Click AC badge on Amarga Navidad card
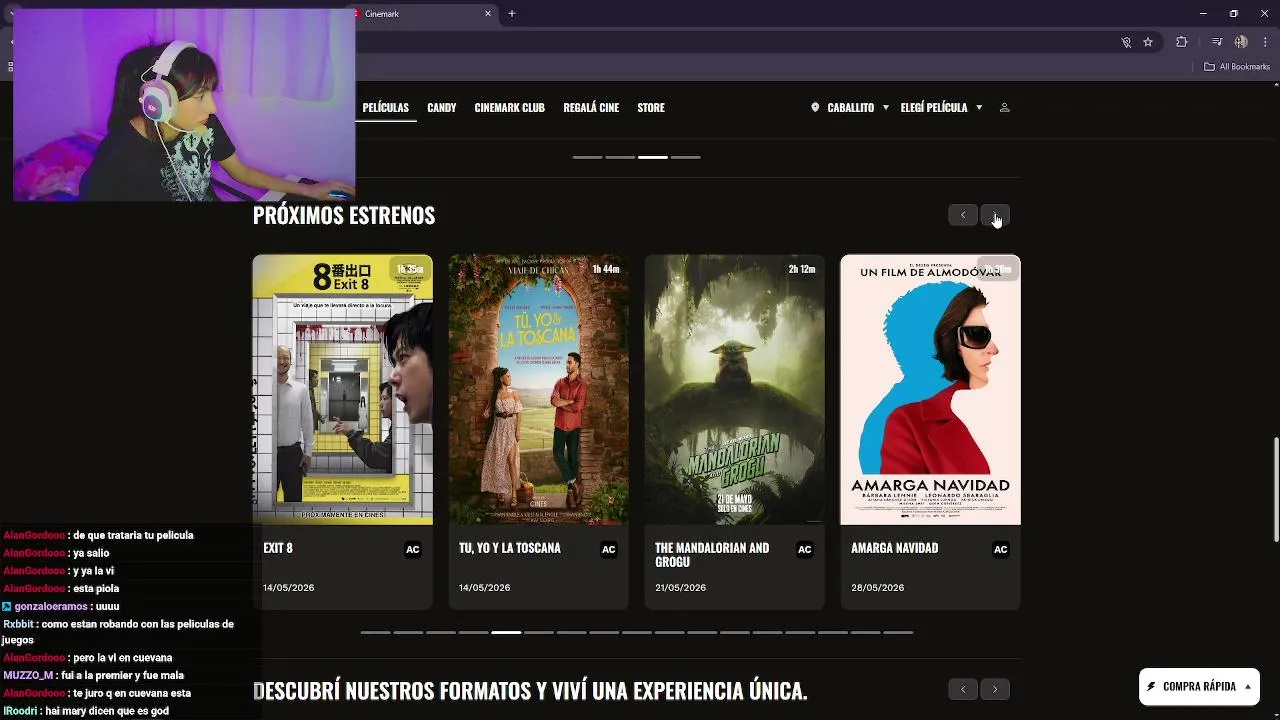The width and height of the screenshot is (1280, 720). 1000,549
